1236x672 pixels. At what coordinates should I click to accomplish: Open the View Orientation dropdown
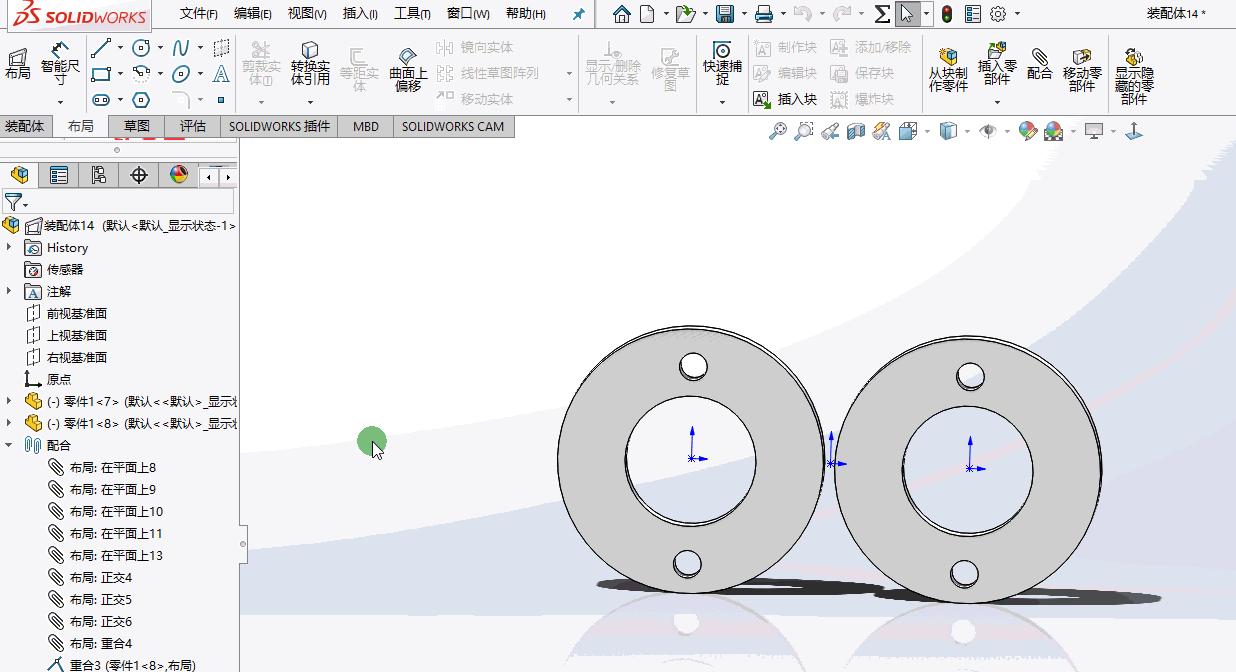click(928, 131)
